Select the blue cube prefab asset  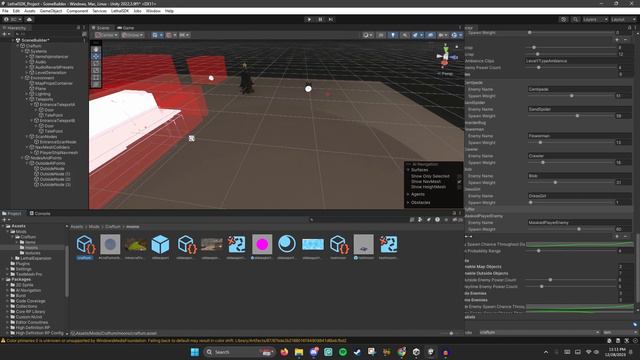tap(160, 244)
